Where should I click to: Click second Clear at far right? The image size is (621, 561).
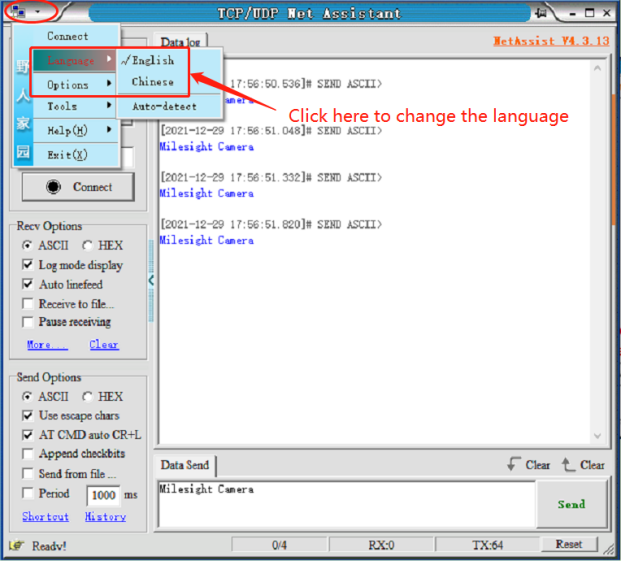pyautogui.click(x=592, y=465)
